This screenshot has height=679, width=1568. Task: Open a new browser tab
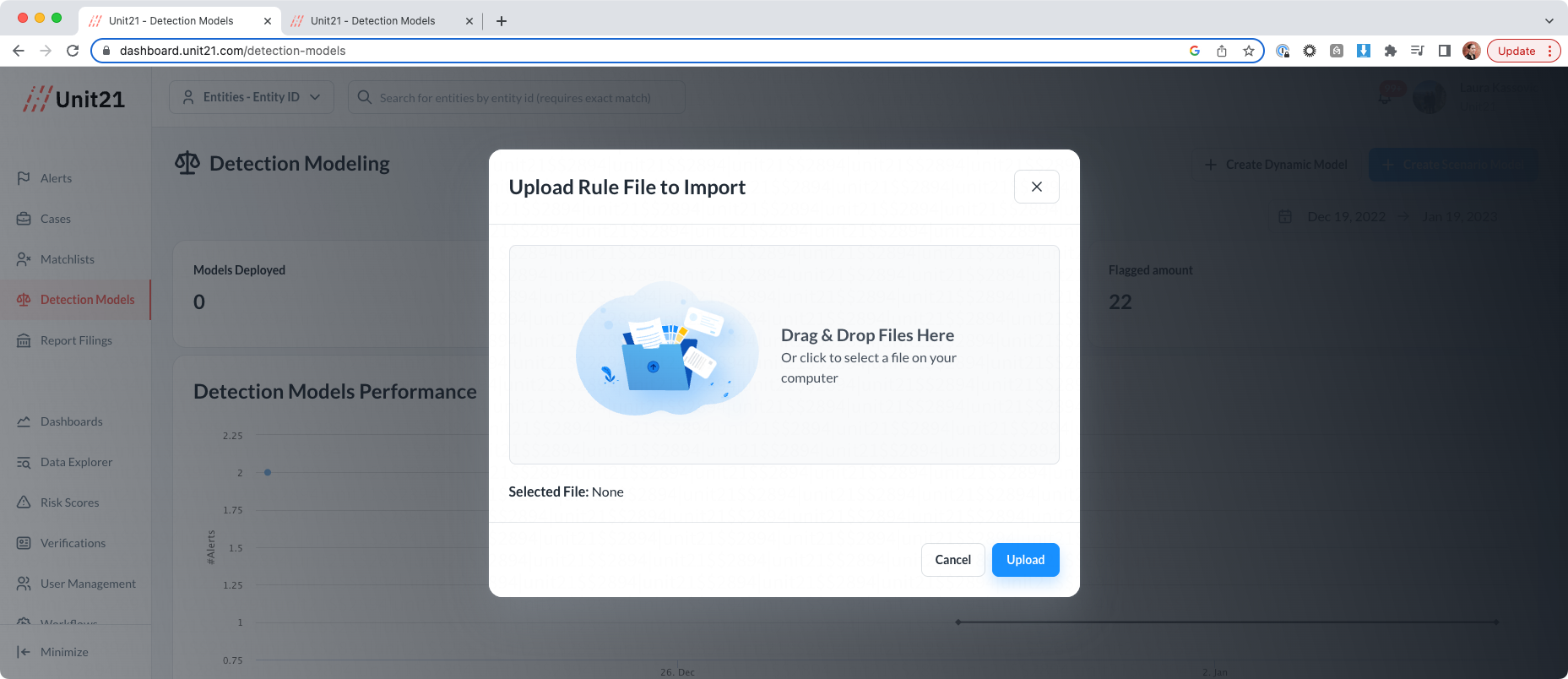(502, 21)
